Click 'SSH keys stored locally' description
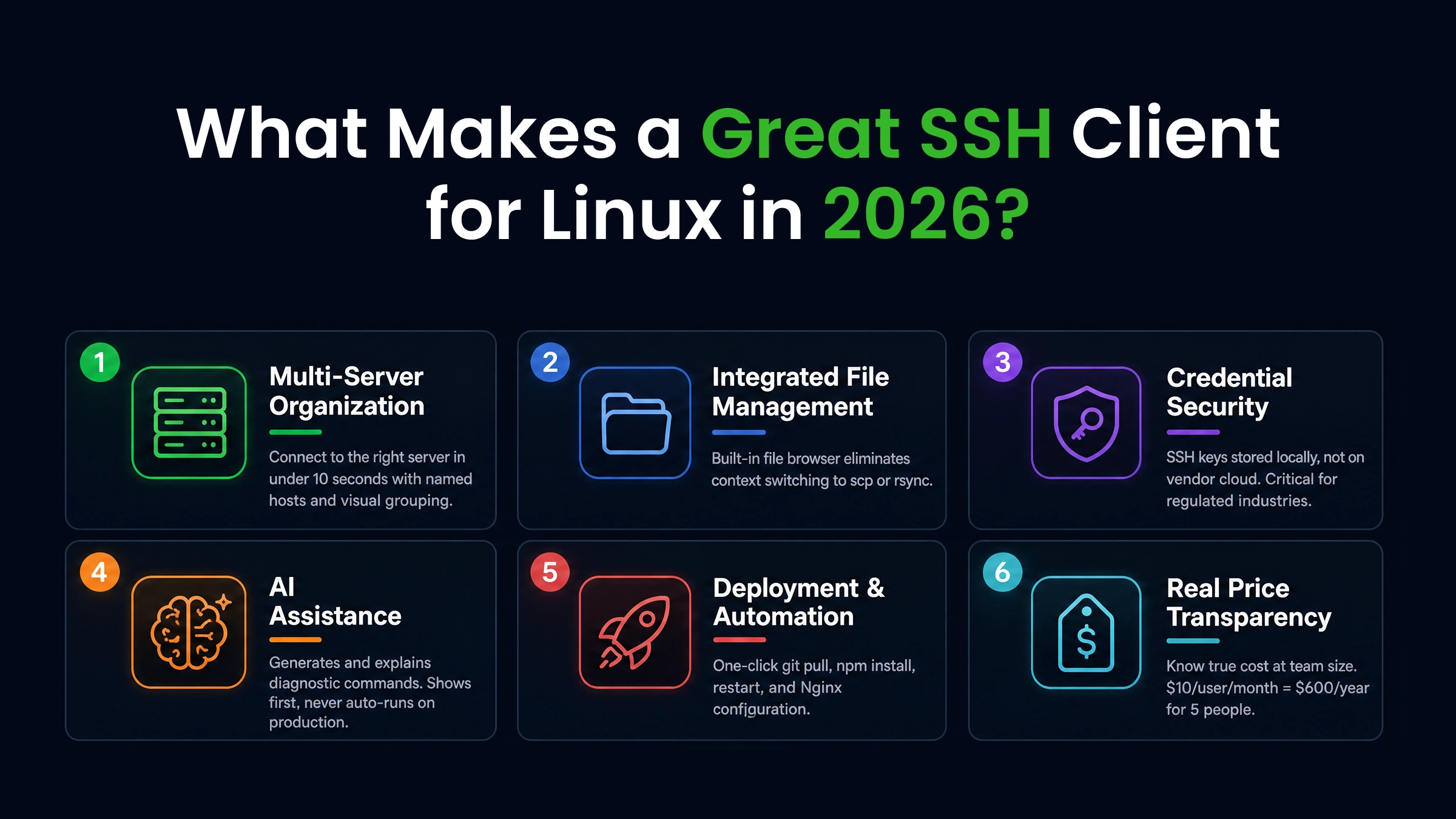Screen dimensions: 1456x819 [x=1265, y=479]
